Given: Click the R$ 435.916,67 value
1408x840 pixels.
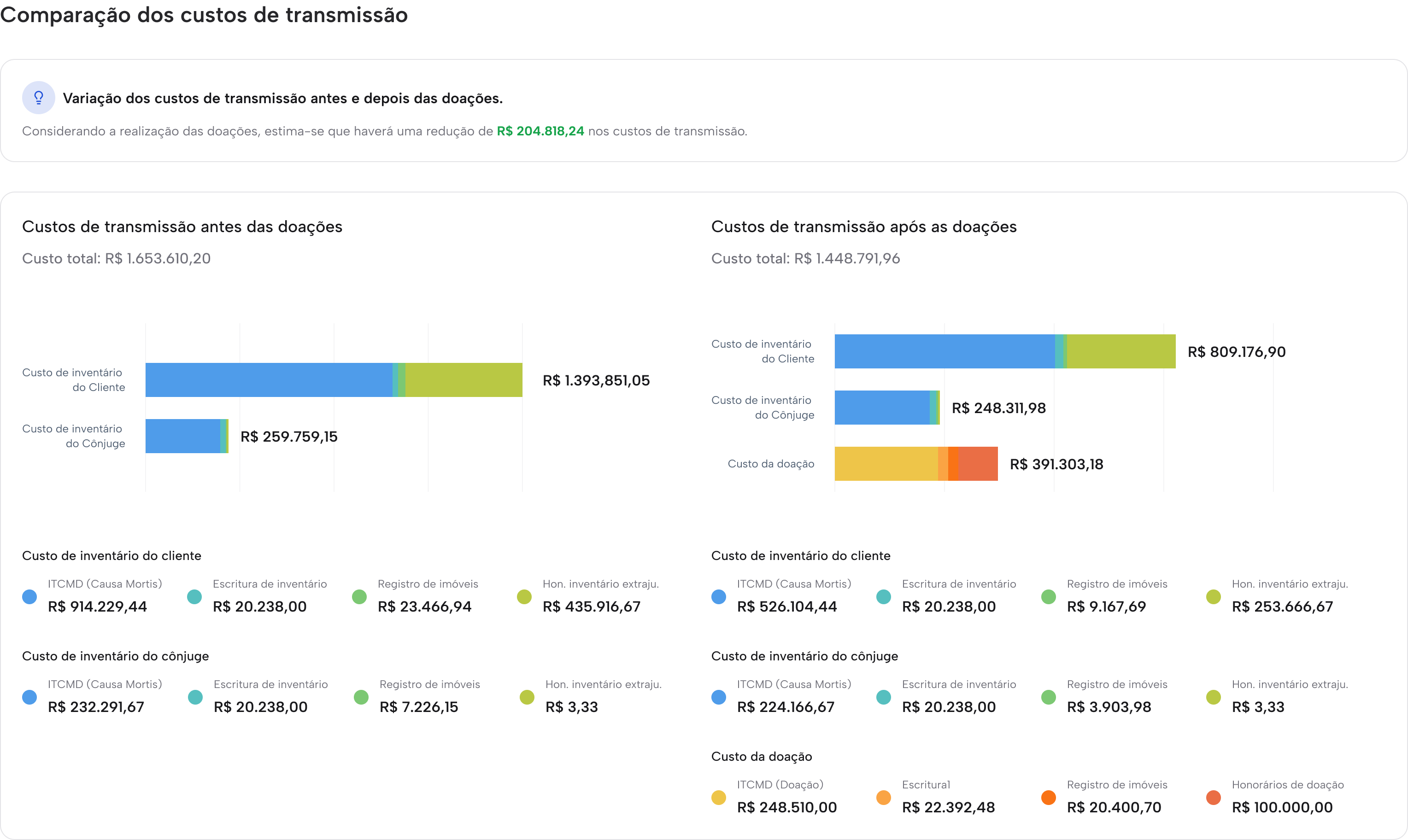Looking at the screenshot, I should click(x=592, y=607).
